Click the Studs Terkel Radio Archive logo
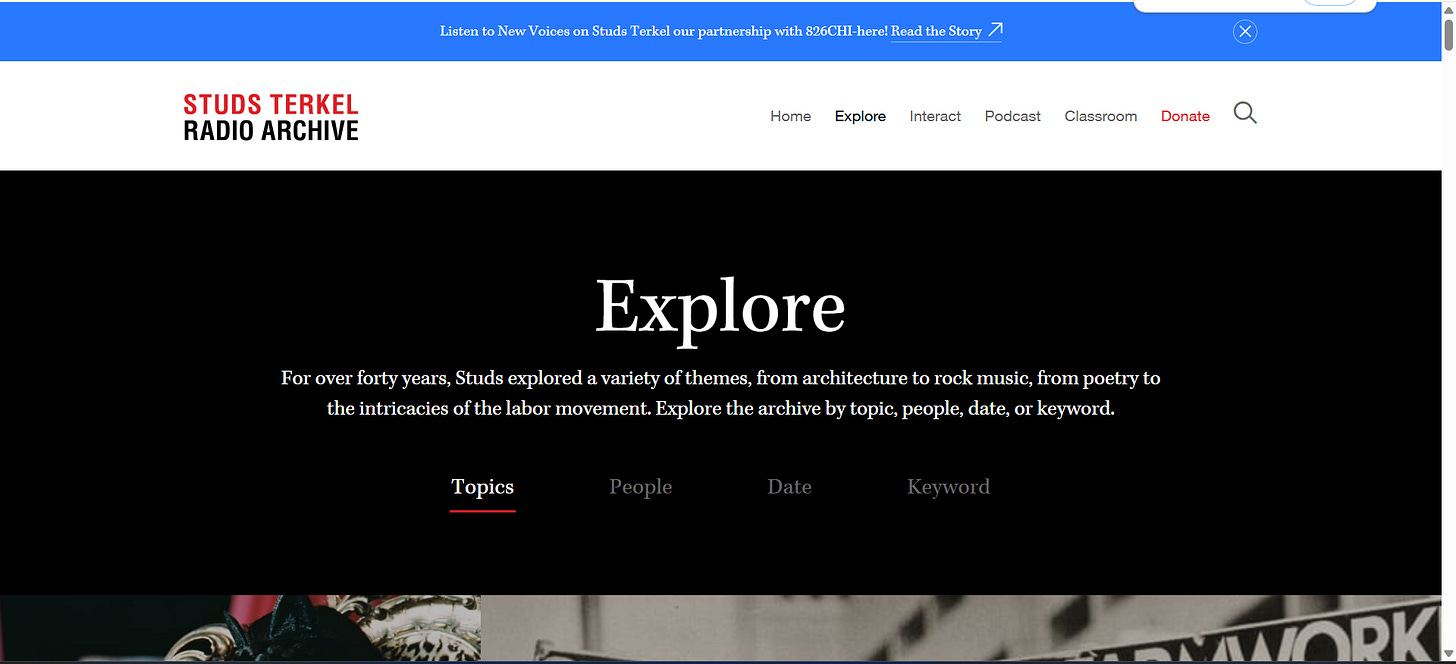 pos(271,117)
